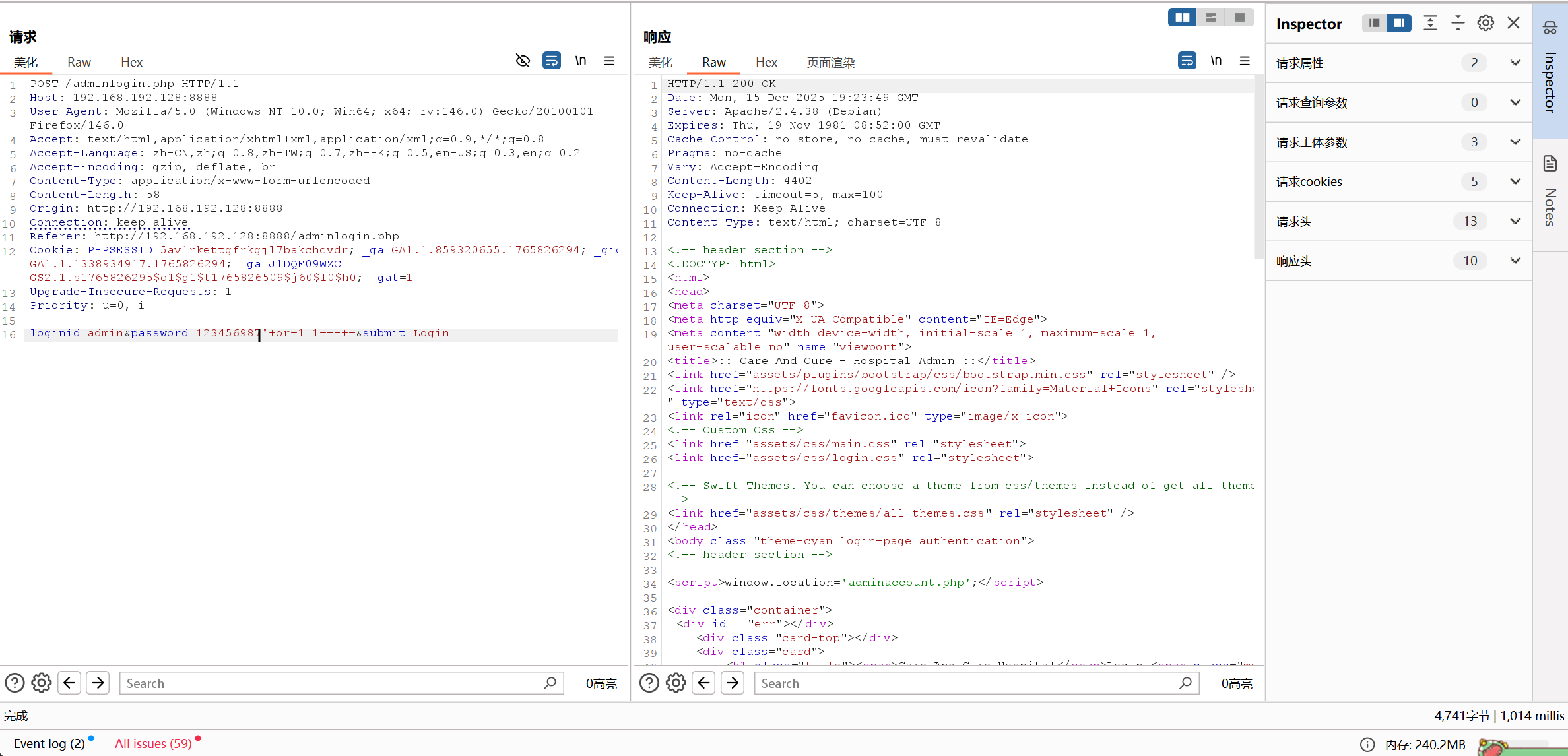
Task: Expand the 请求主体参数 section
Action: pos(1515,142)
